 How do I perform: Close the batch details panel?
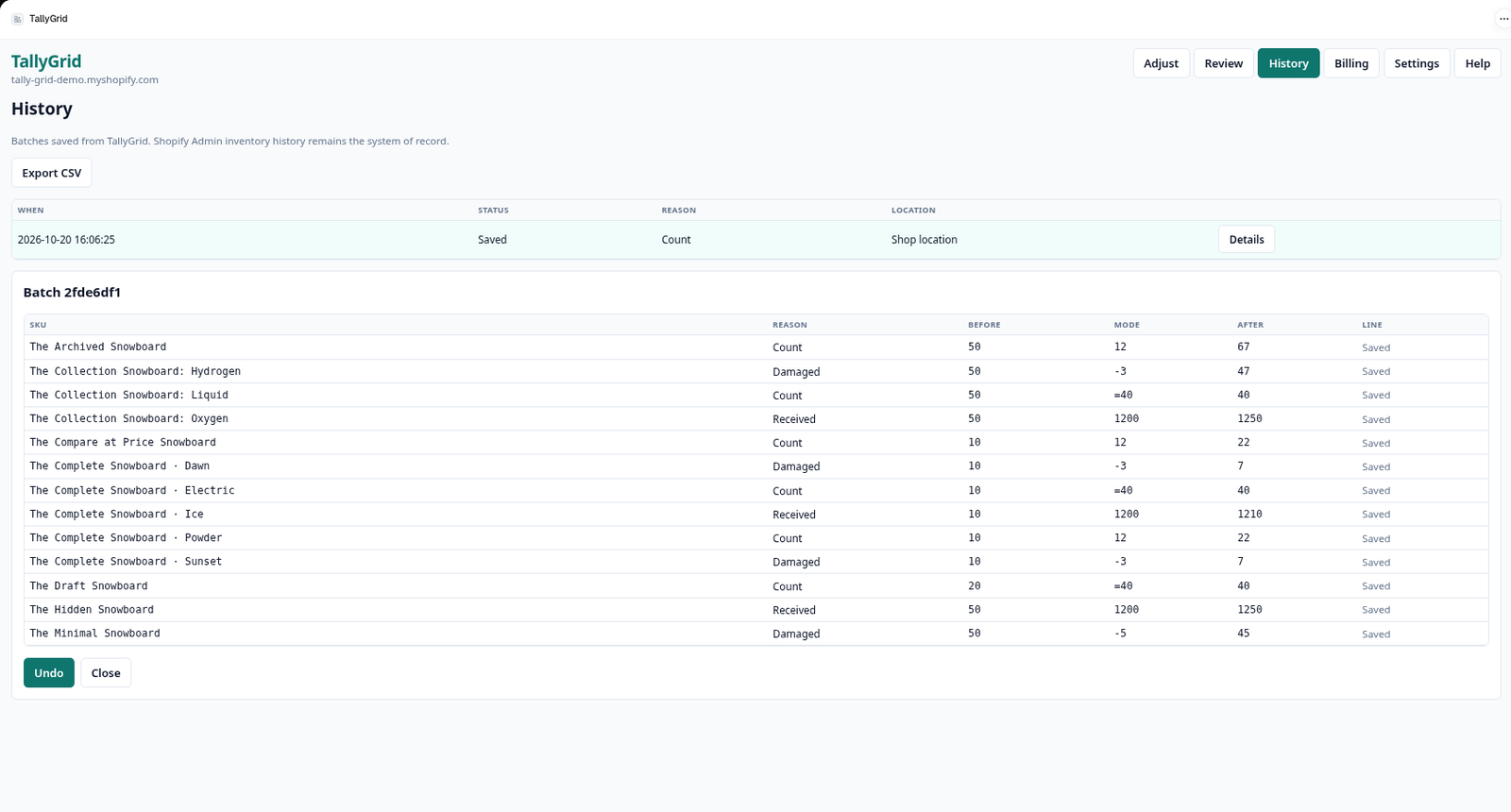[x=106, y=673]
